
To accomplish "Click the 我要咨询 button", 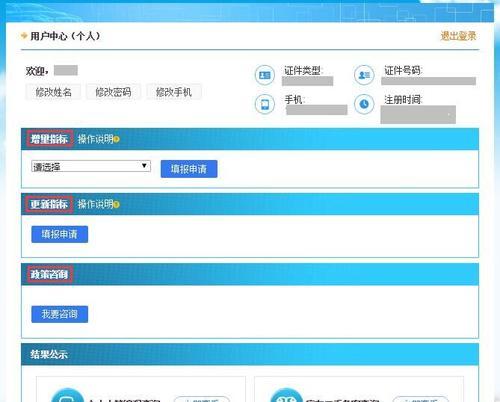I will 60,314.
